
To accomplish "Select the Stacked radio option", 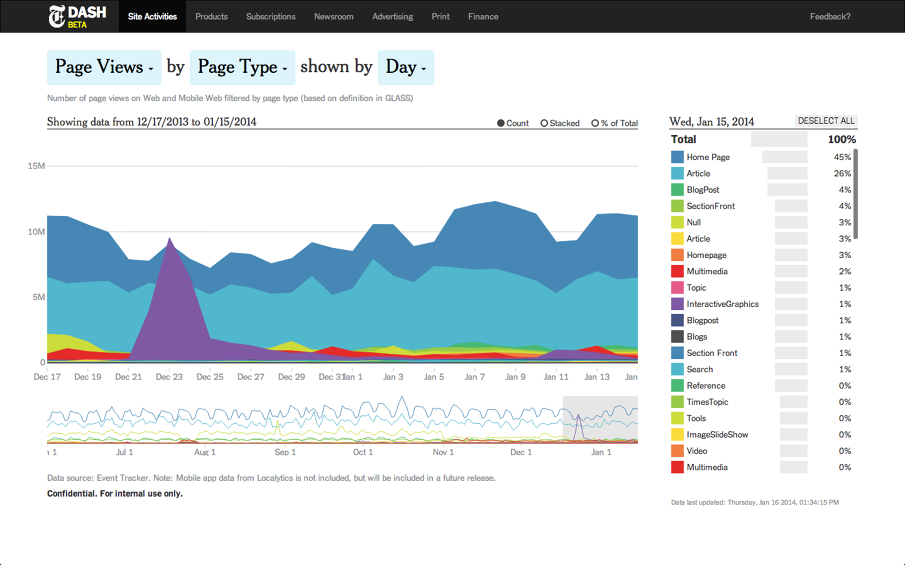I will (x=544, y=123).
